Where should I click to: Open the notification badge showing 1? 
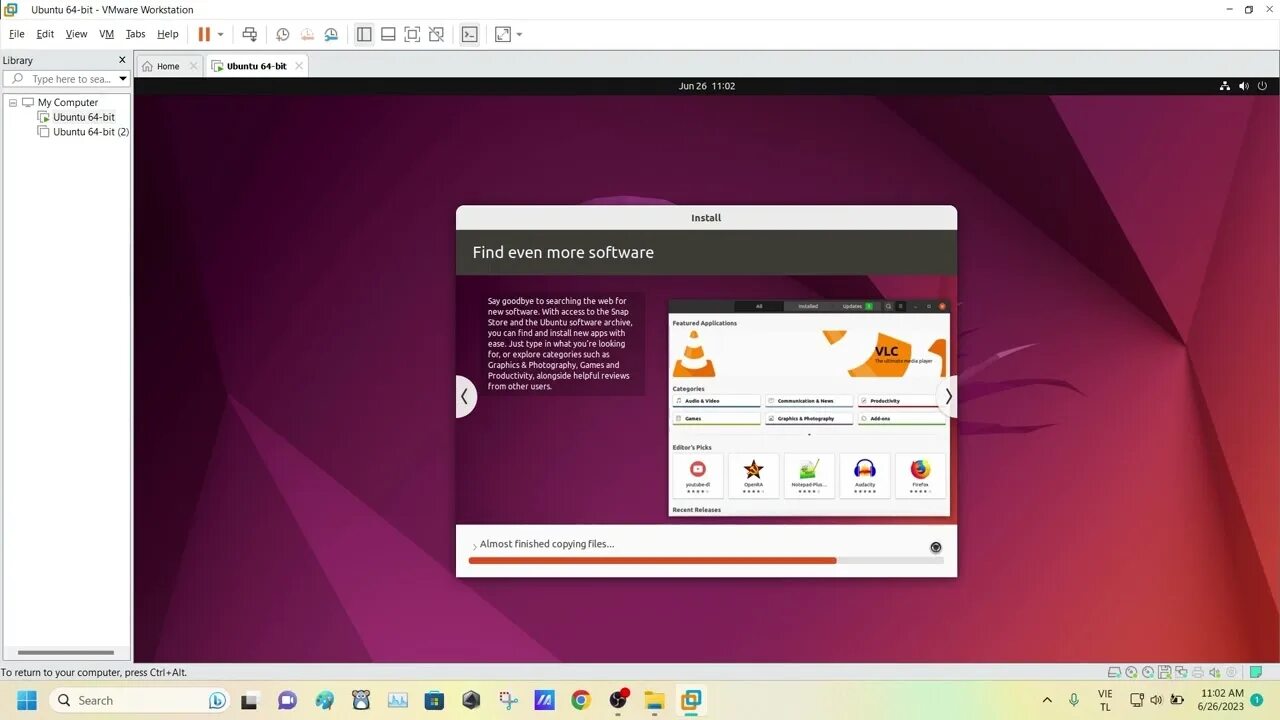point(1257,700)
